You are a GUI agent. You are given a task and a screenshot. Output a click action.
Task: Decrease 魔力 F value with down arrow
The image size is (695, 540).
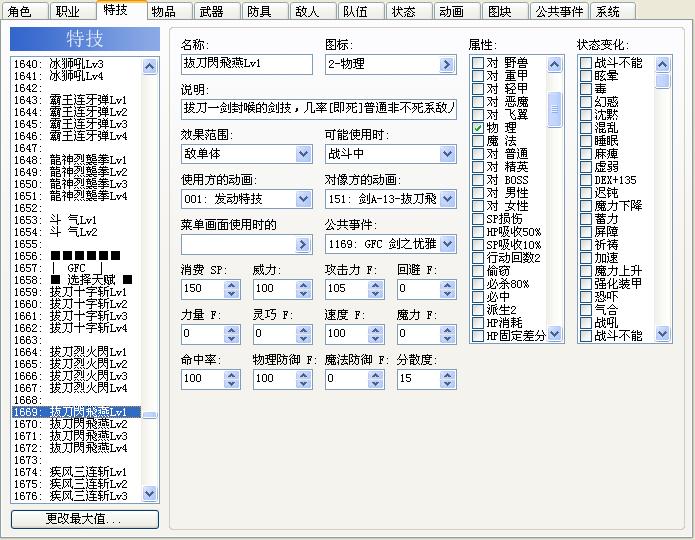point(448,338)
